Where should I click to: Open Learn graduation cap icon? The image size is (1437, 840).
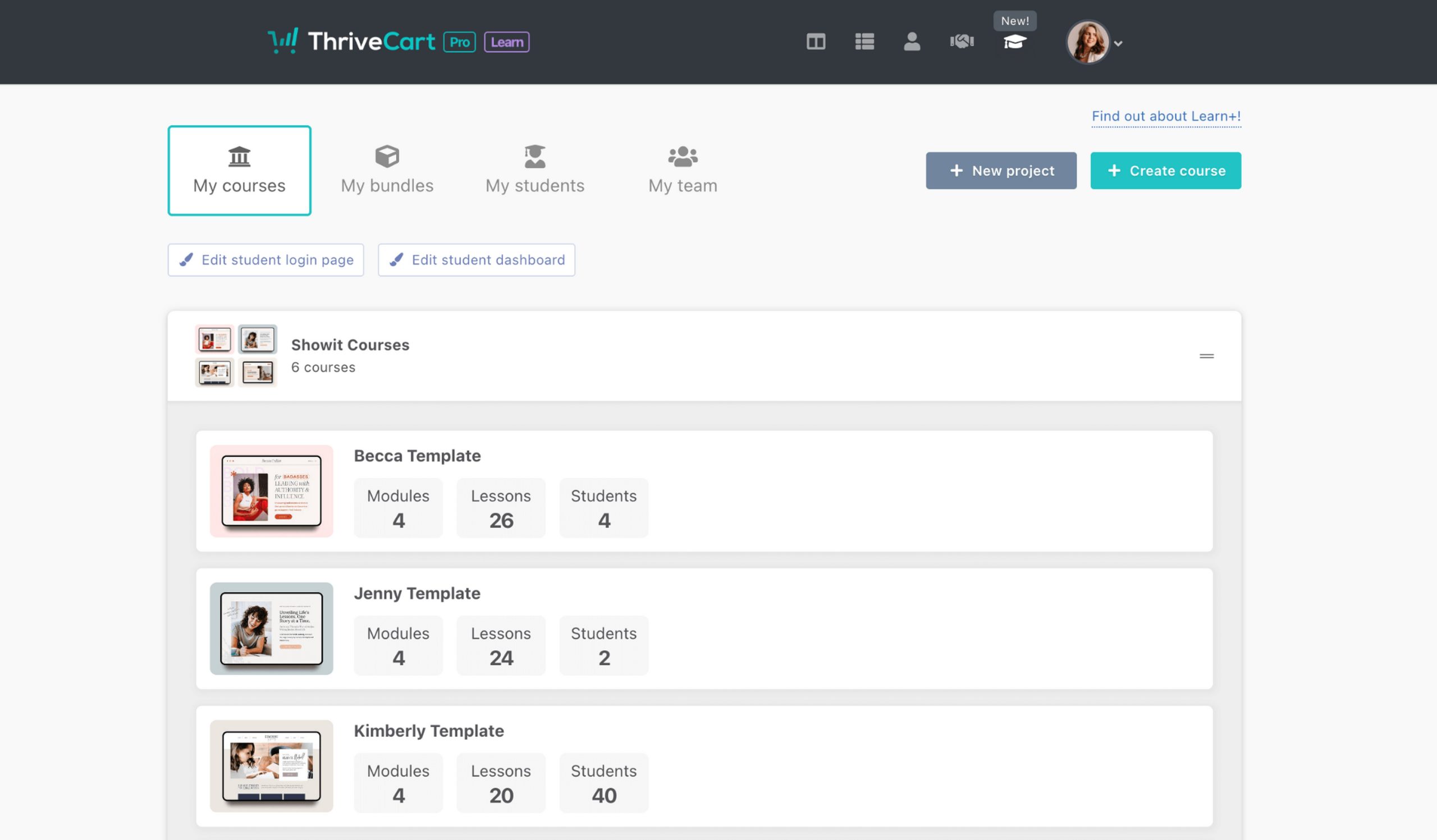(x=1014, y=42)
